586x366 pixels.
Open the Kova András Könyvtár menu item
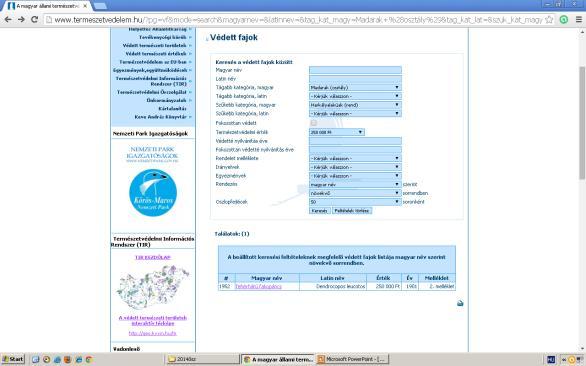160,117
